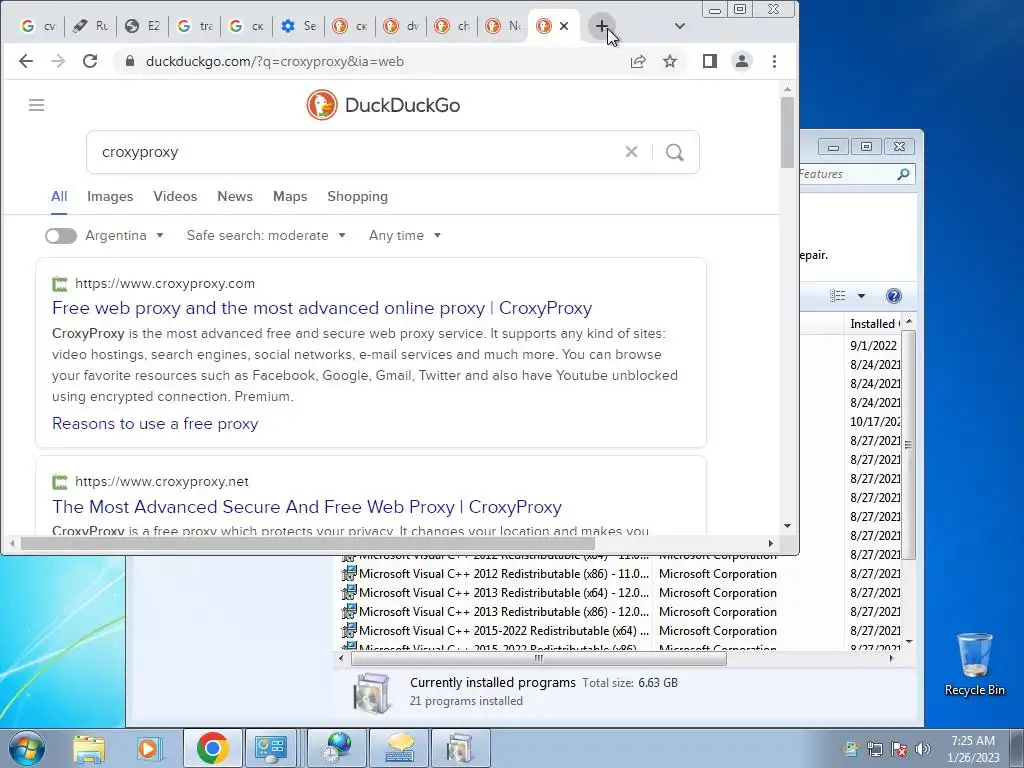Switch to News results tab
The image size is (1024, 768).
coord(235,197)
